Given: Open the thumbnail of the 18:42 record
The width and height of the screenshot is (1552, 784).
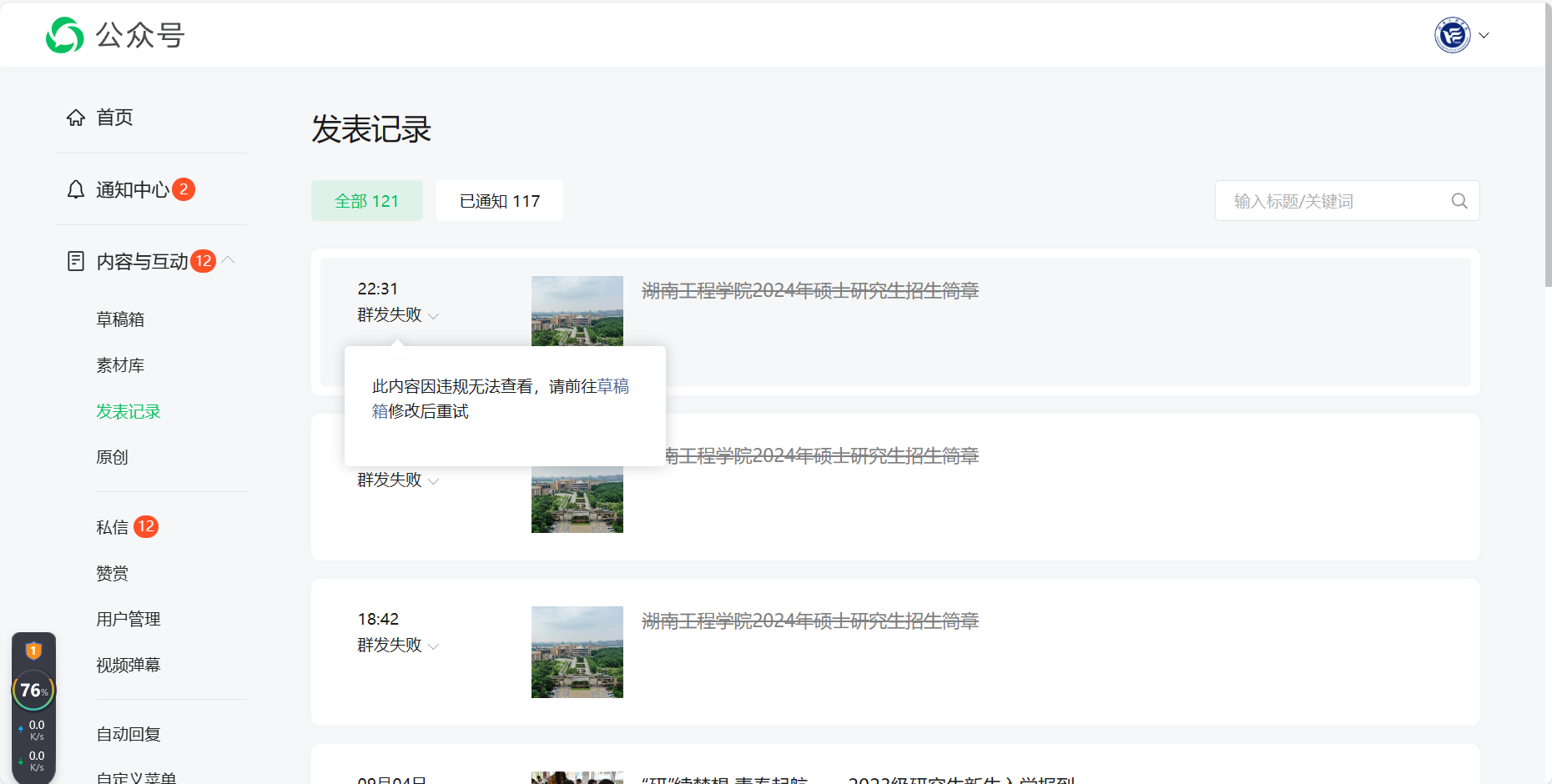Looking at the screenshot, I should [x=577, y=652].
